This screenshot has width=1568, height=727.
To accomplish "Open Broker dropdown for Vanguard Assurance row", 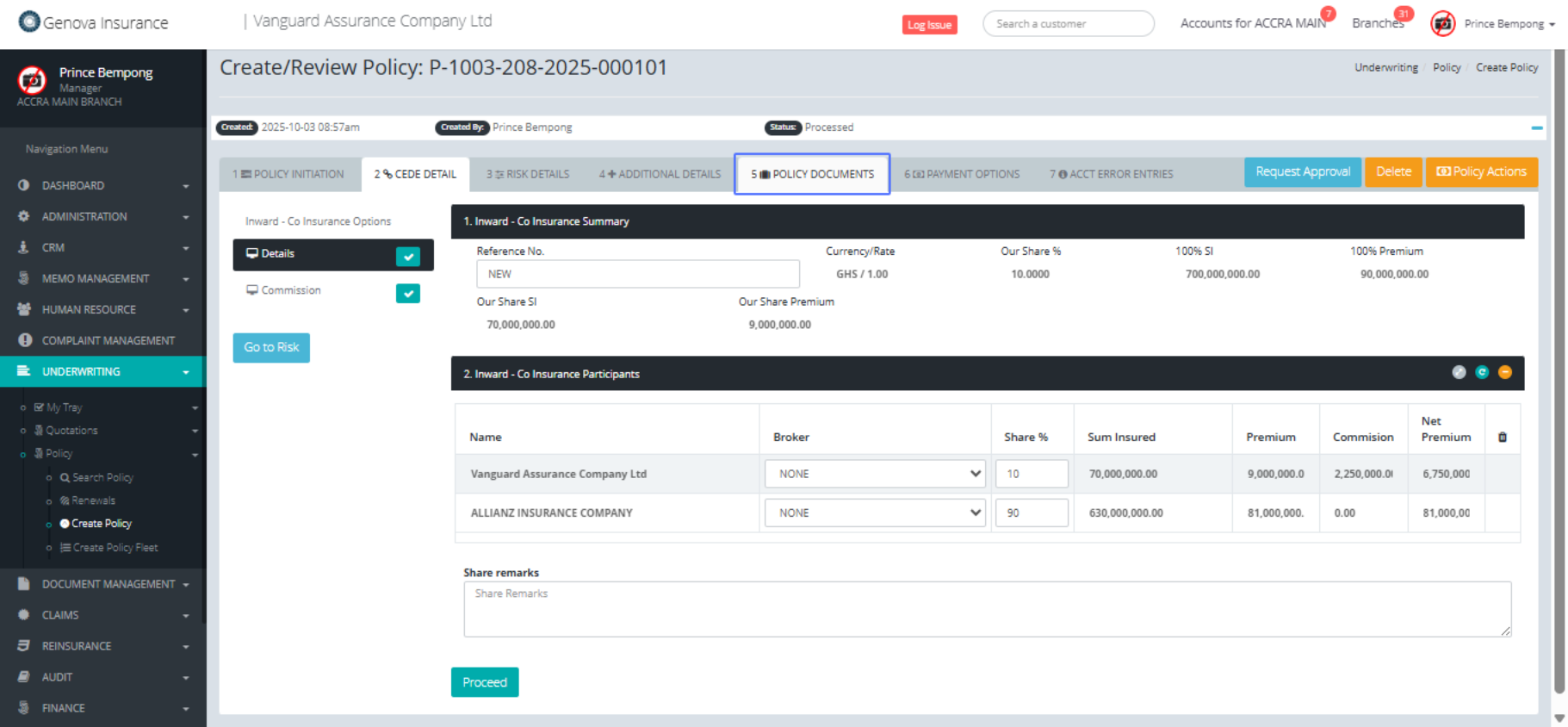I will point(875,474).
